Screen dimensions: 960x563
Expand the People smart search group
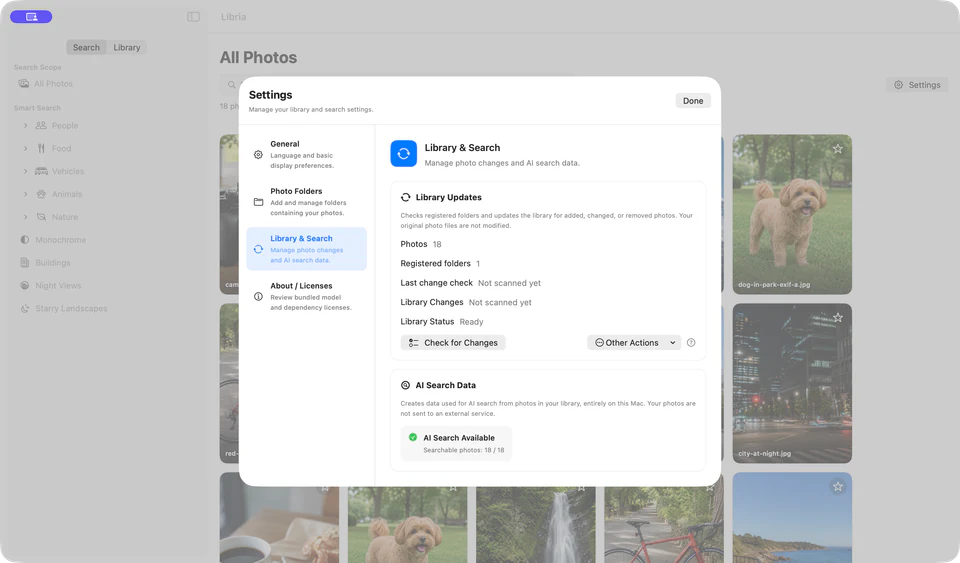(x=25, y=125)
